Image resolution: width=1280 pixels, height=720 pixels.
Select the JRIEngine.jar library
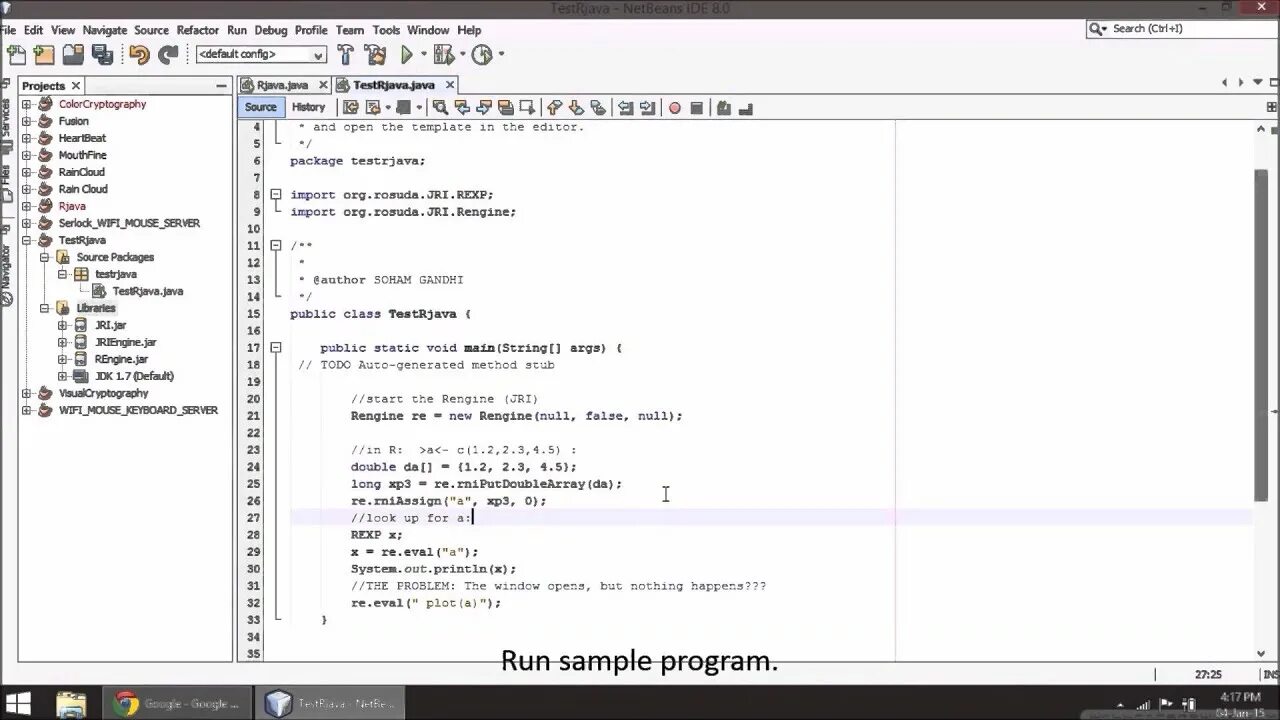click(x=125, y=342)
